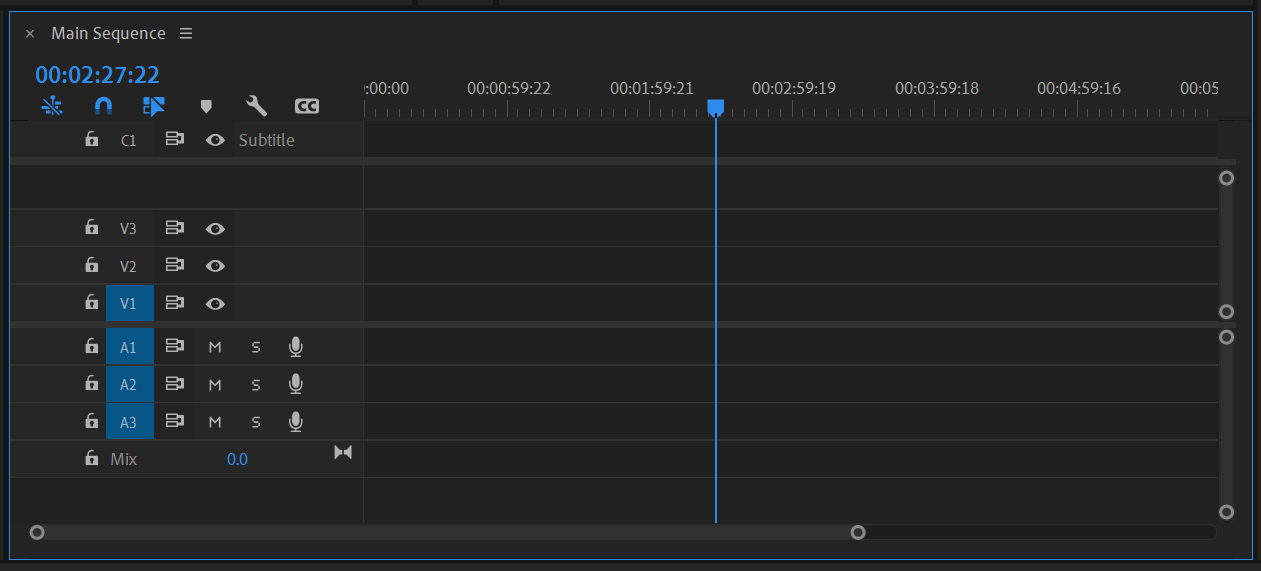Toggle V1 track targeting
Viewport: 1261px width, 571px height.
coord(130,303)
